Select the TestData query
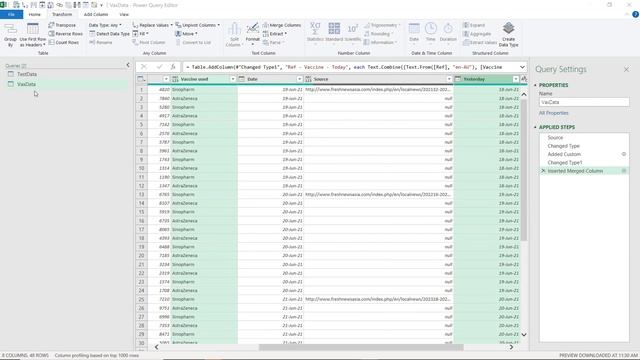 click(x=27, y=74)
